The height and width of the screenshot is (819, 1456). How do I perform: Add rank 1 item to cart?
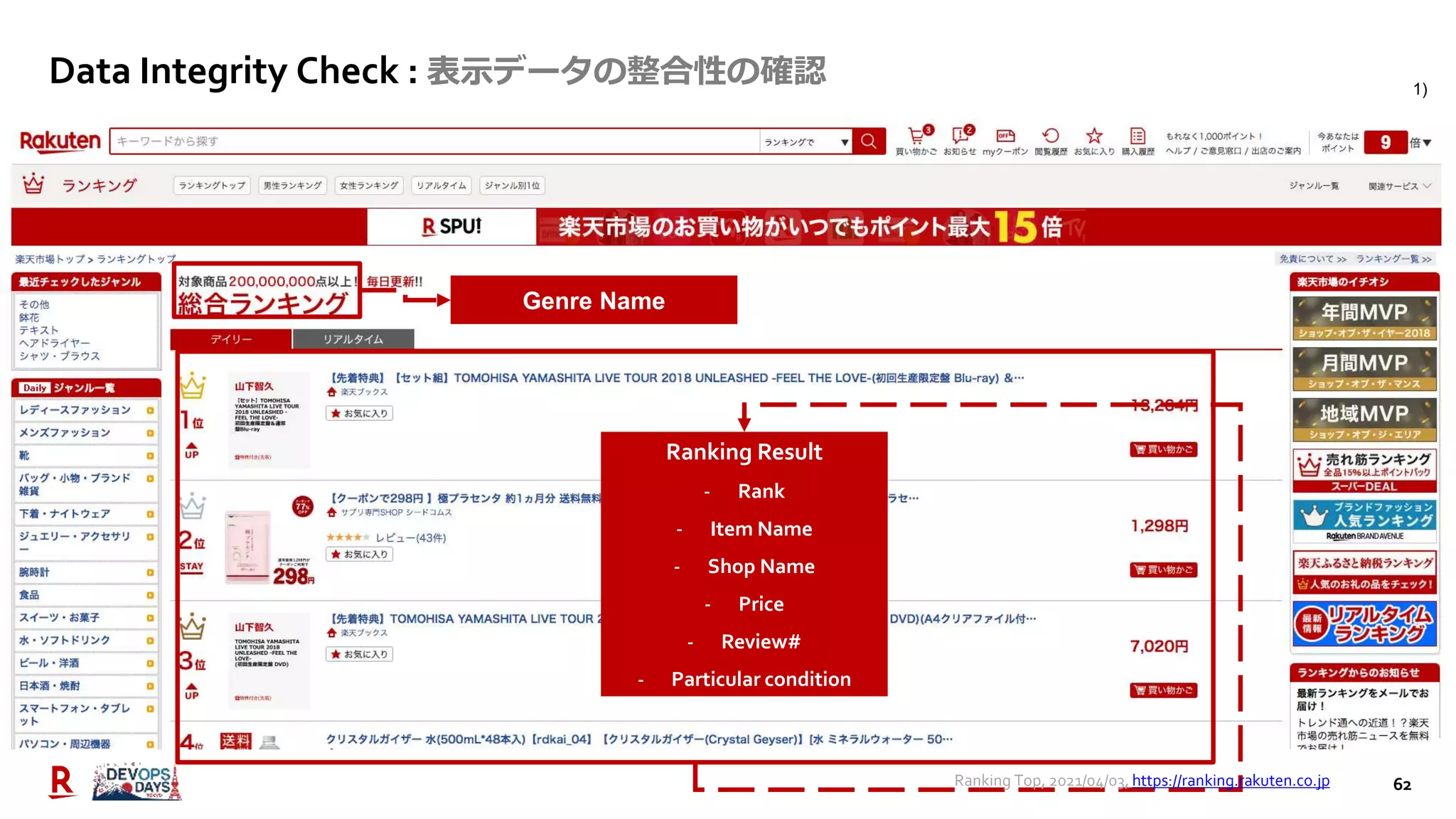[1163, 449]
